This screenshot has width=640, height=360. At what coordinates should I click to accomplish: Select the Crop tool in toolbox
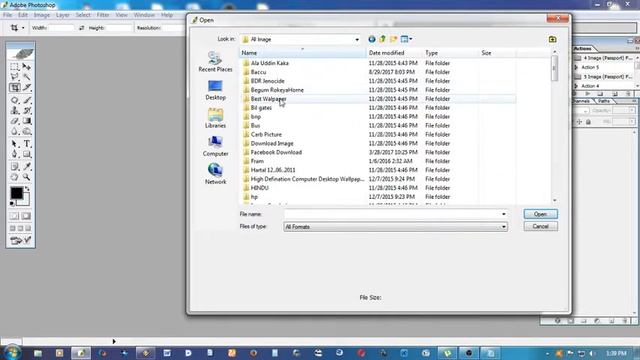coord(15,87)
